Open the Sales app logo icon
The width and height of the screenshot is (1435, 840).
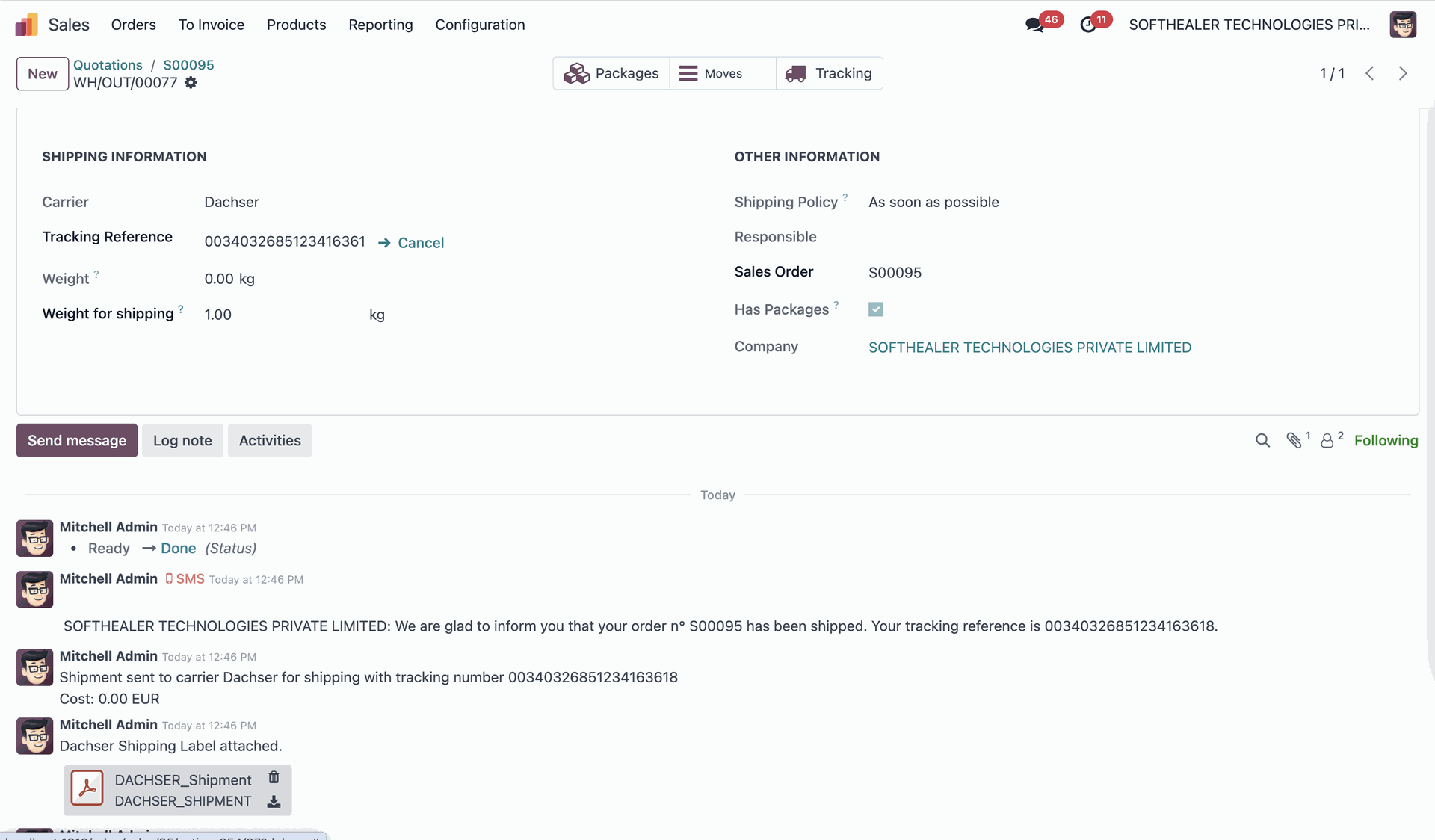pos(26,25)
